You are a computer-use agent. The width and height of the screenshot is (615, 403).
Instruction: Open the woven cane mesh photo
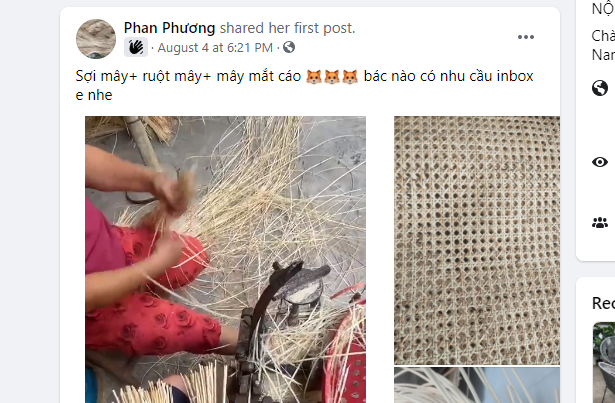click(477, 240)
